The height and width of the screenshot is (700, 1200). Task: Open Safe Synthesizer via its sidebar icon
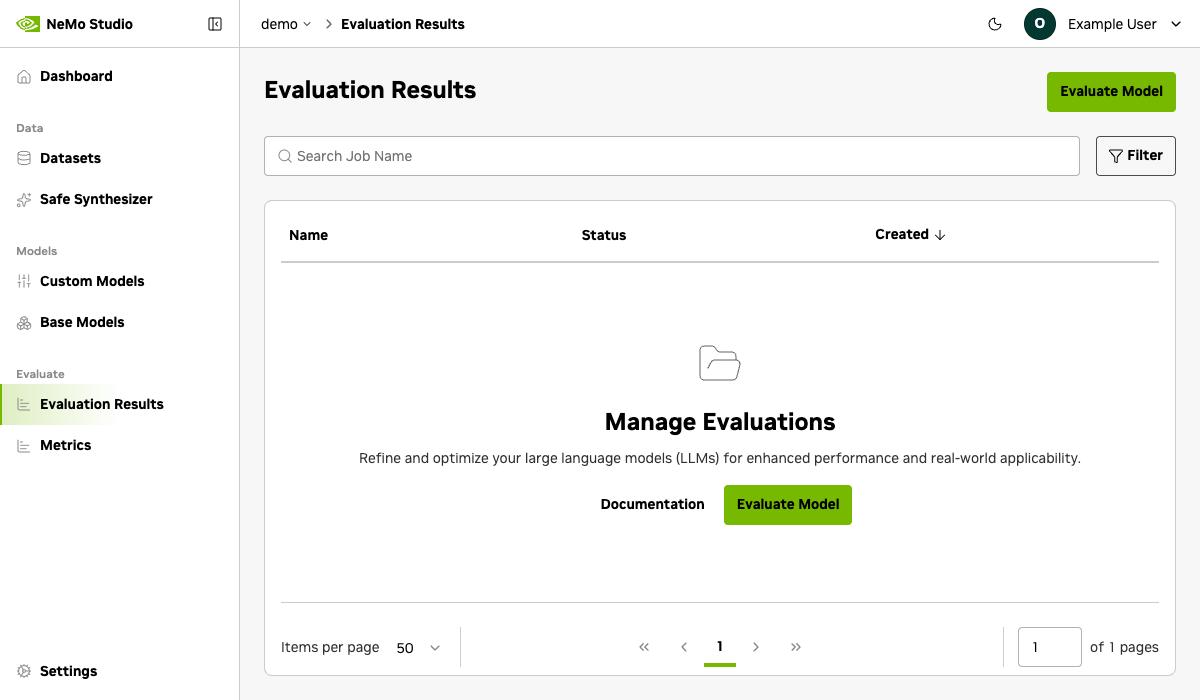[23, 199]
